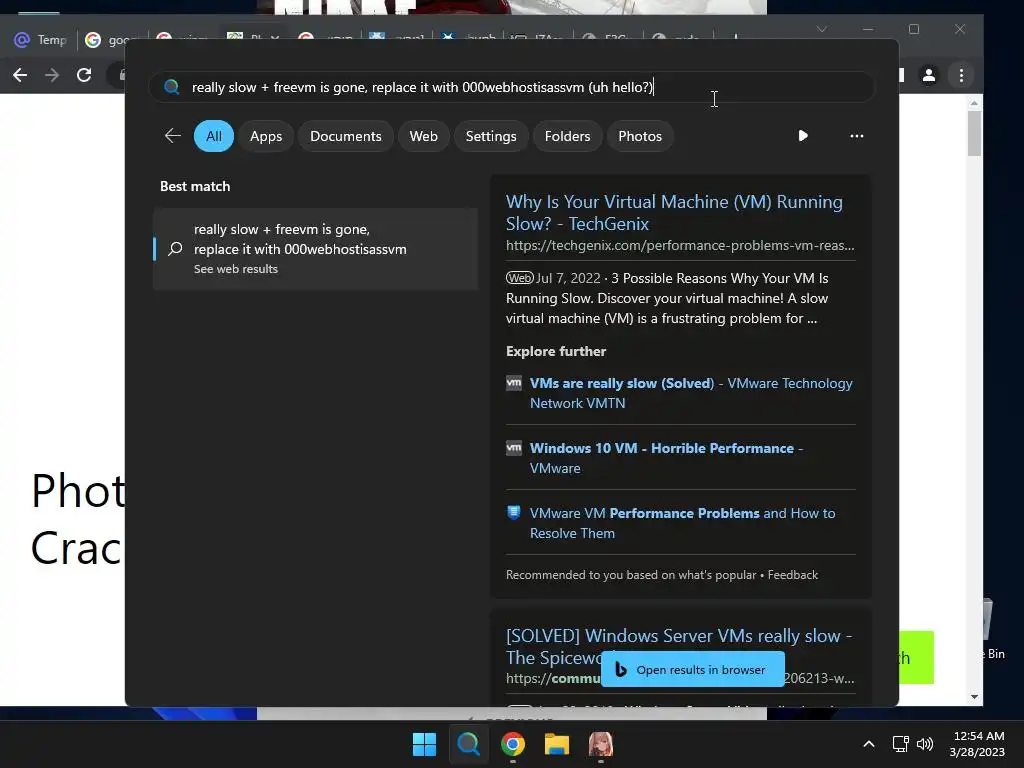Open the clock and date flyout
The image size is (1024, 768).
click(x=977, y=744)
